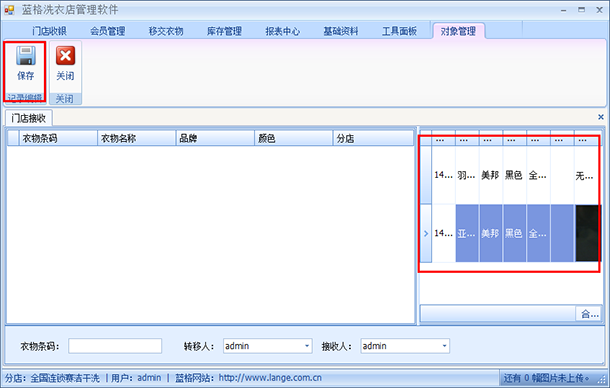Click the 用户: admin status bar entry

(136, 378)
